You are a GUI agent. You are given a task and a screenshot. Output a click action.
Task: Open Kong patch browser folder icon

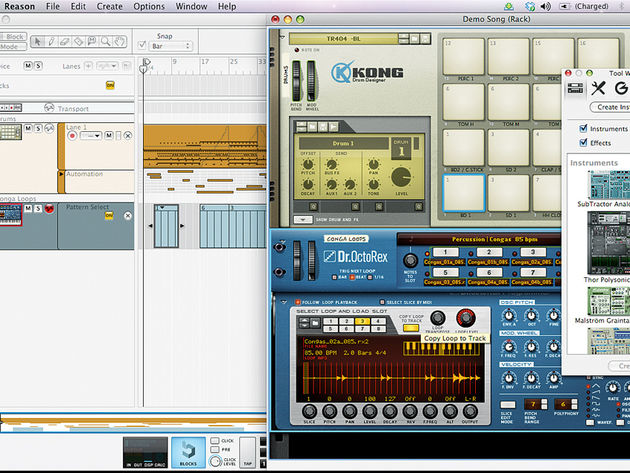pyautogui.click(x=414, y=39)
